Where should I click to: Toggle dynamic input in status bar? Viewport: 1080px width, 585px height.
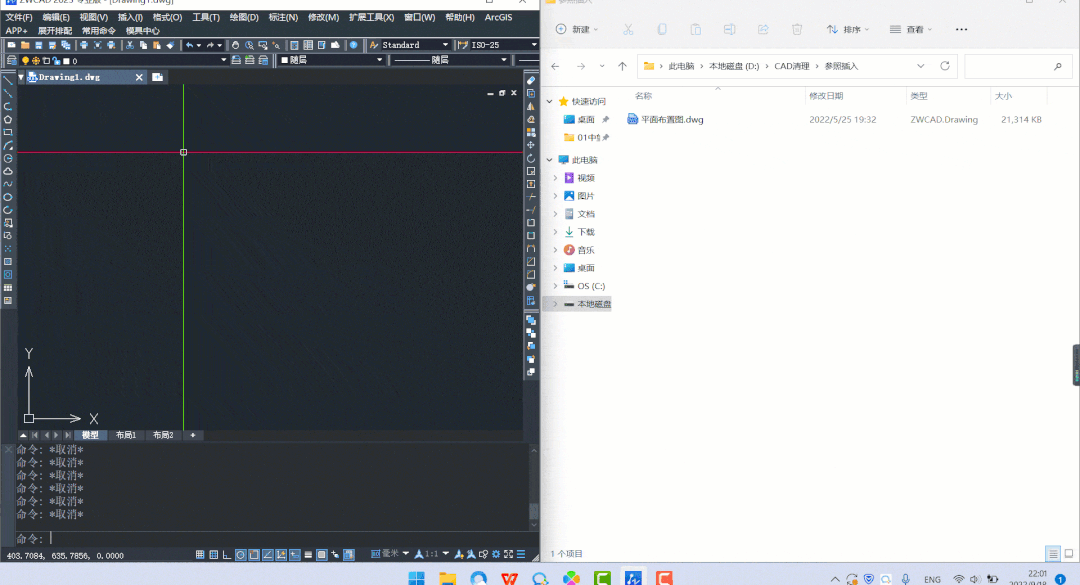coord(295,555)
